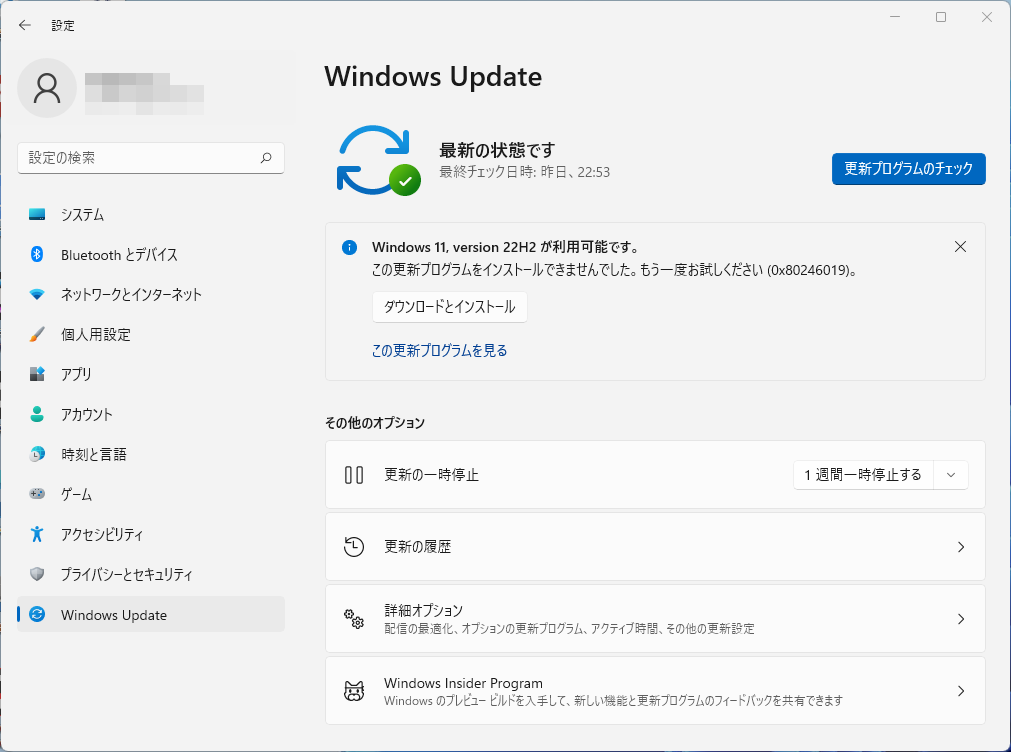Click the blue info icon in notice
Image resolution: width=1011 pixels, height=752 pixels.
(349, 247)
